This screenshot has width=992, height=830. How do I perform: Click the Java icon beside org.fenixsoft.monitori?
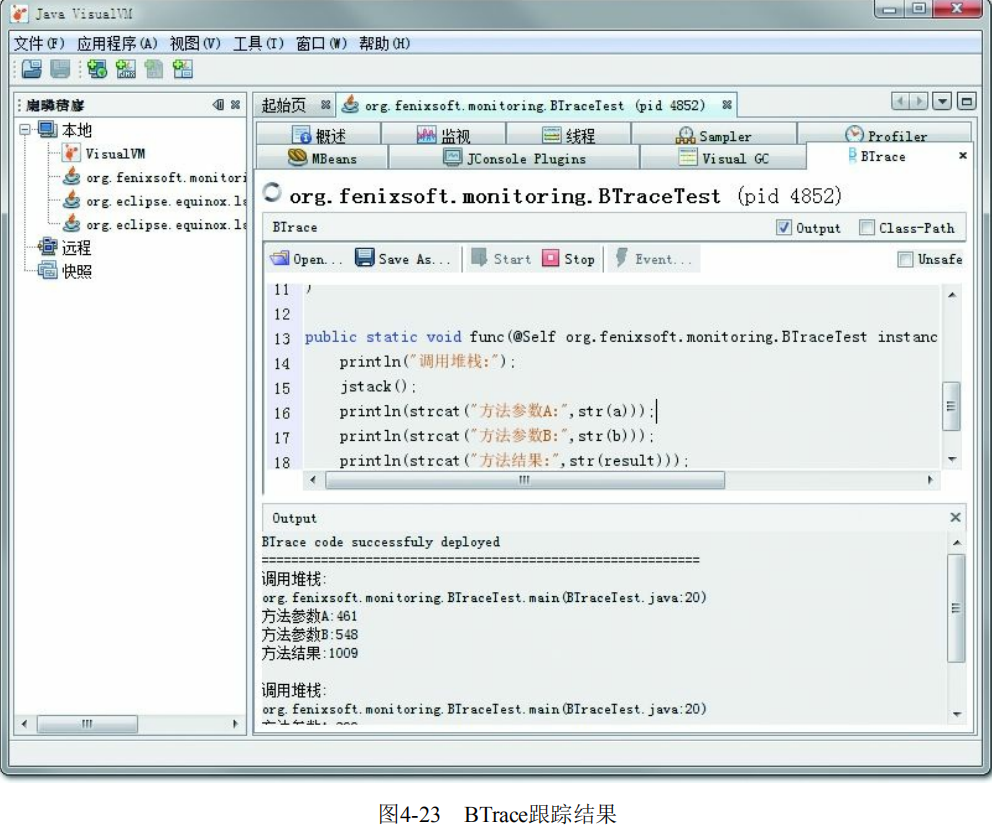71,177
